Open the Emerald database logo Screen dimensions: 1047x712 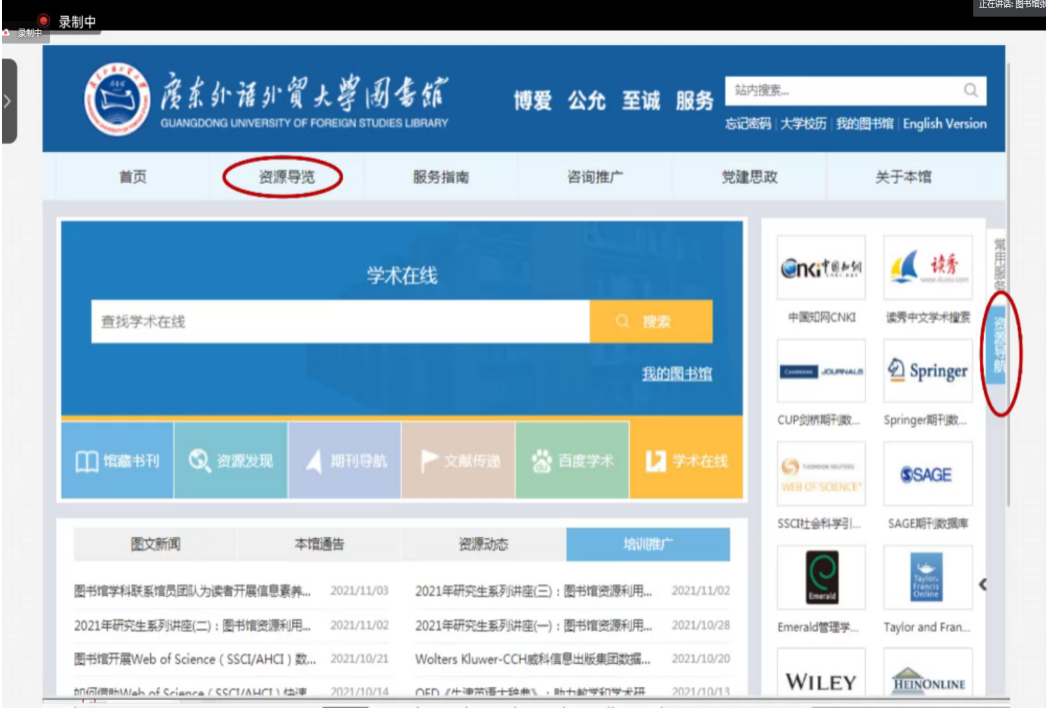click(x=821, y=578)
